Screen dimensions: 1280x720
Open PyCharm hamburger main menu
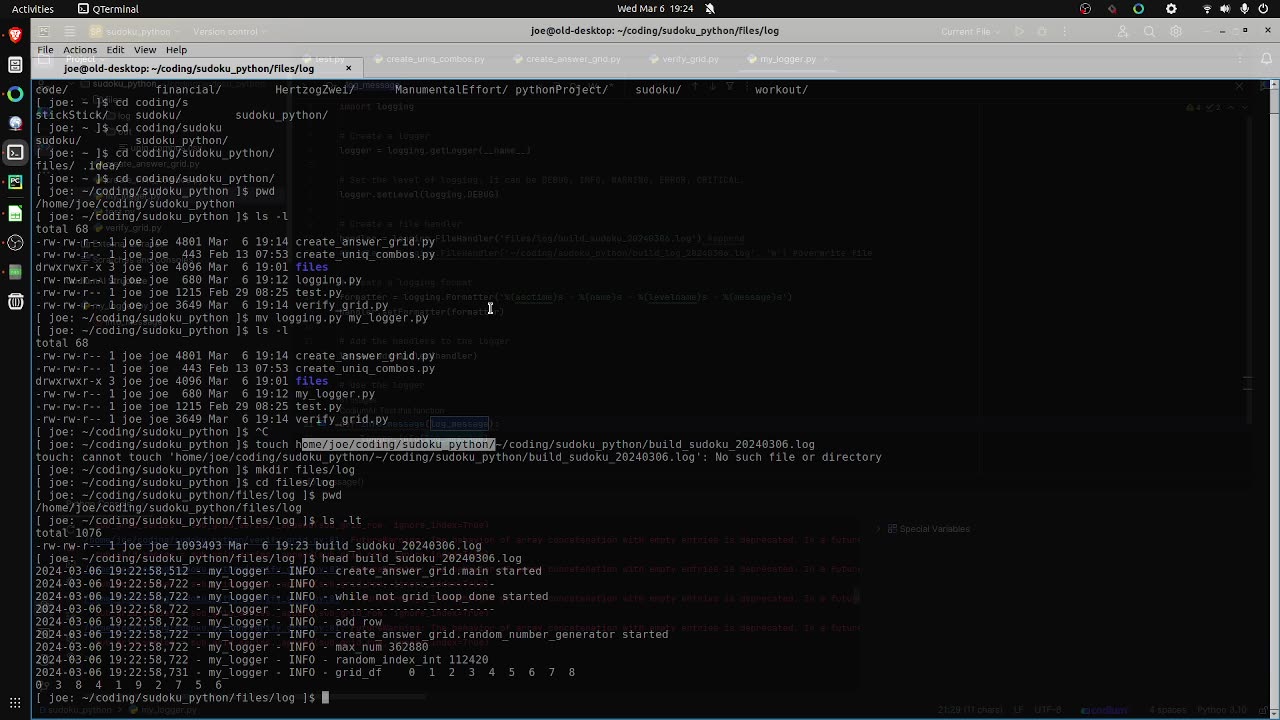point(69,31)
